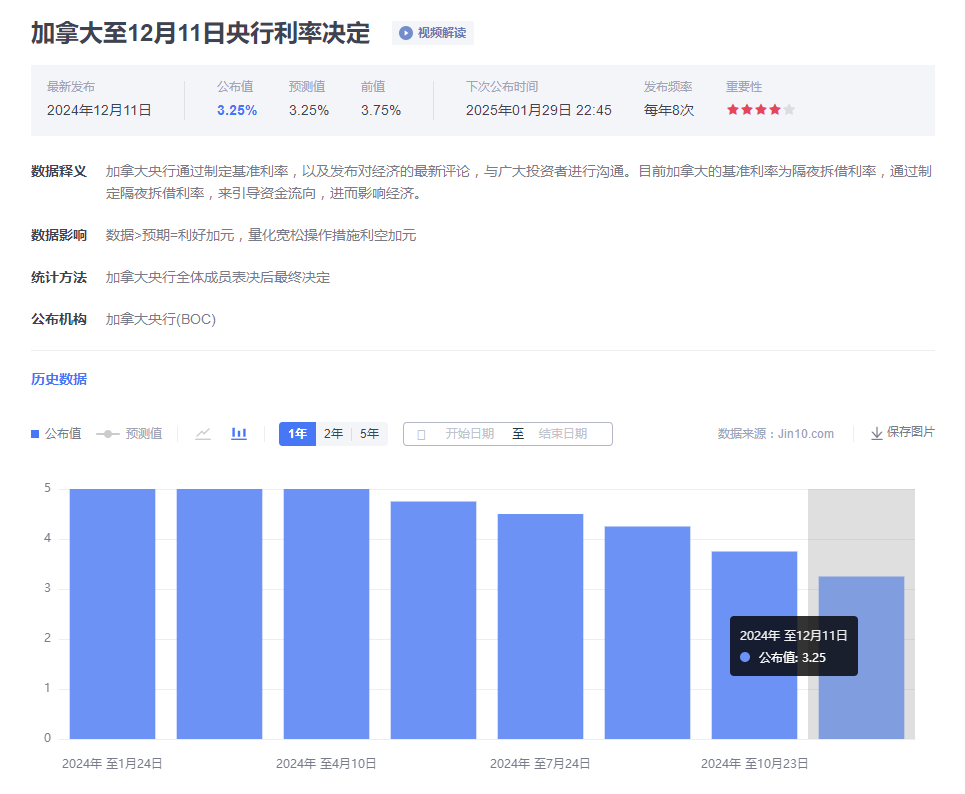Click the 视频解读 play icon
This screenshot has width=965, height=794.
406,33
